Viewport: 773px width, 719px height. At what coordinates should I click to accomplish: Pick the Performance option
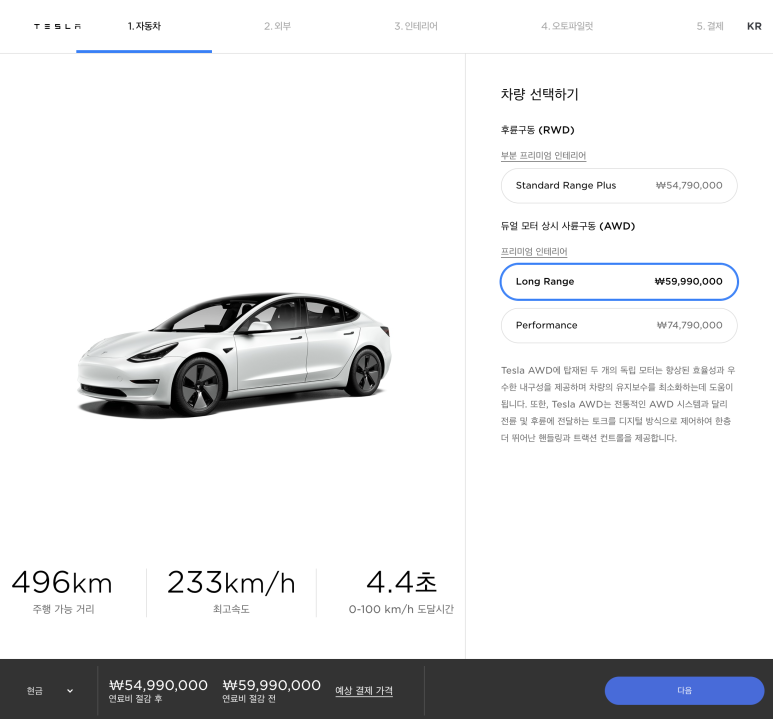tap(619, 325)
